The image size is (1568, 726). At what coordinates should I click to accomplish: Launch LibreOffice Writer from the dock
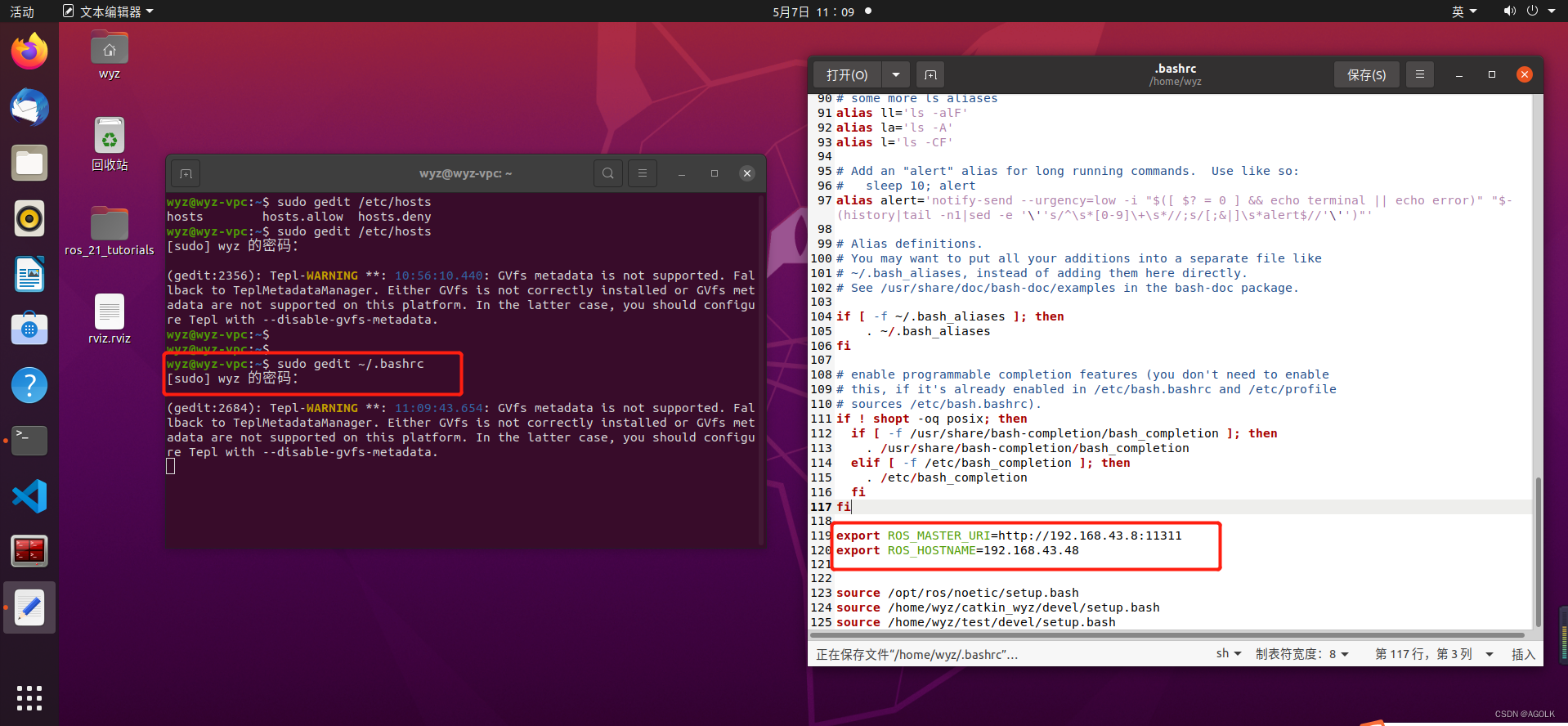click(x=29, y=274)
